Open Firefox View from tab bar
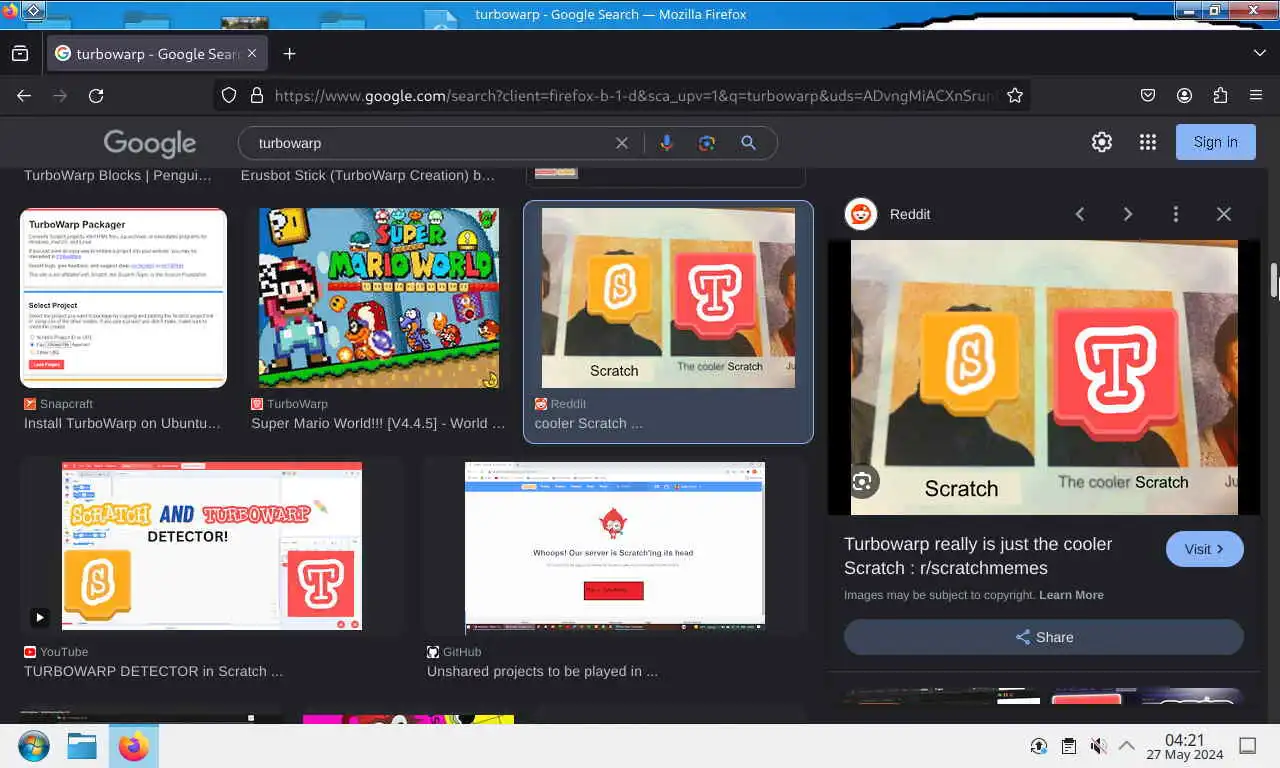The height and width of the screenshot is (768, 1280). coord(20,54)
